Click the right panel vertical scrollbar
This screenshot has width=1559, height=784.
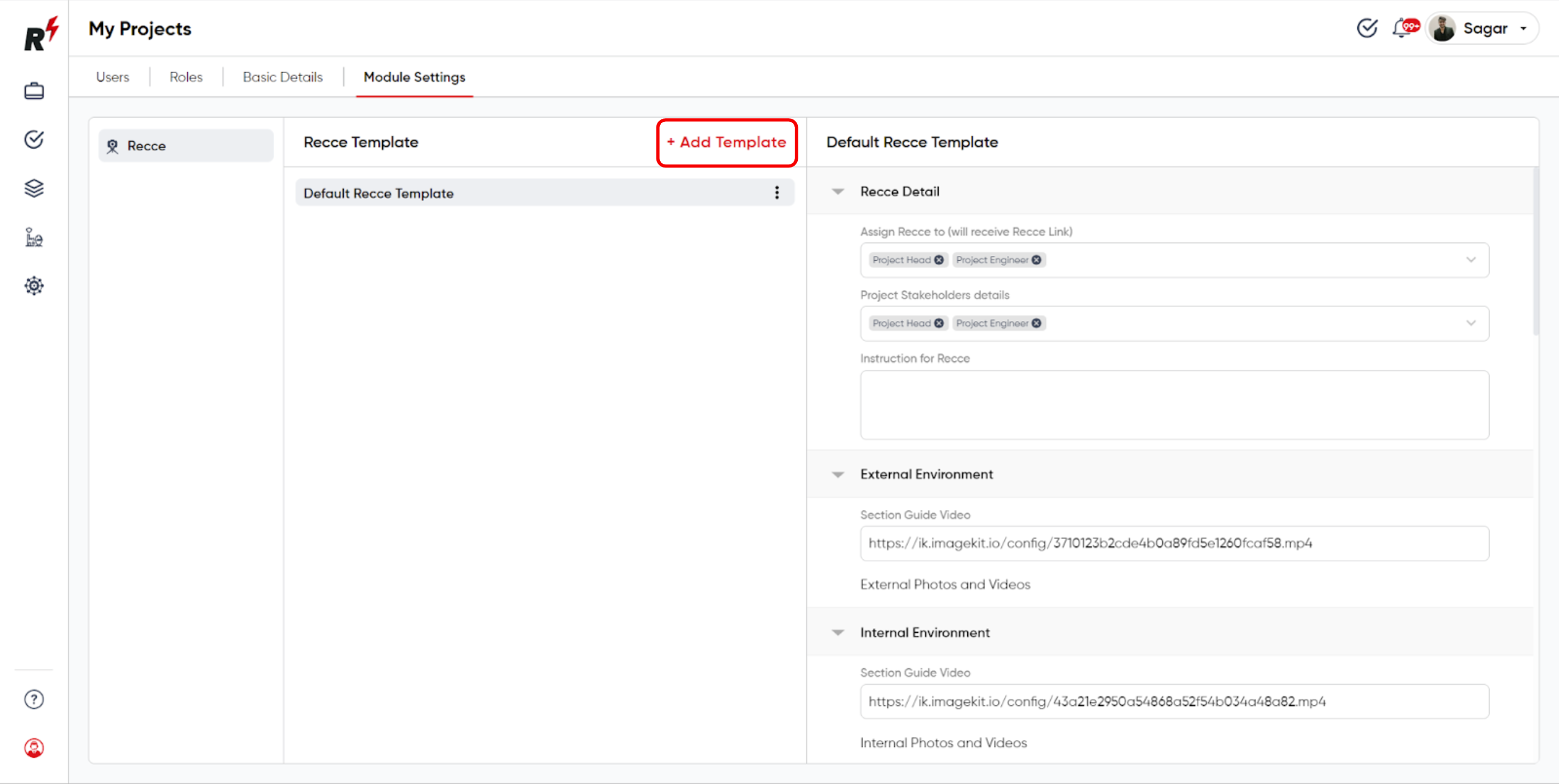pos(1535,251)
